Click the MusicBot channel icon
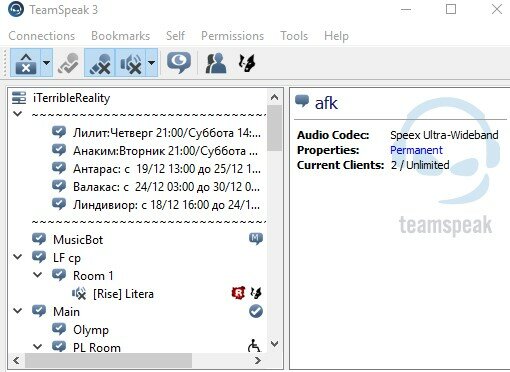This screenshot has width=510, height=372. pyautogui.click(x=39, y=239)
